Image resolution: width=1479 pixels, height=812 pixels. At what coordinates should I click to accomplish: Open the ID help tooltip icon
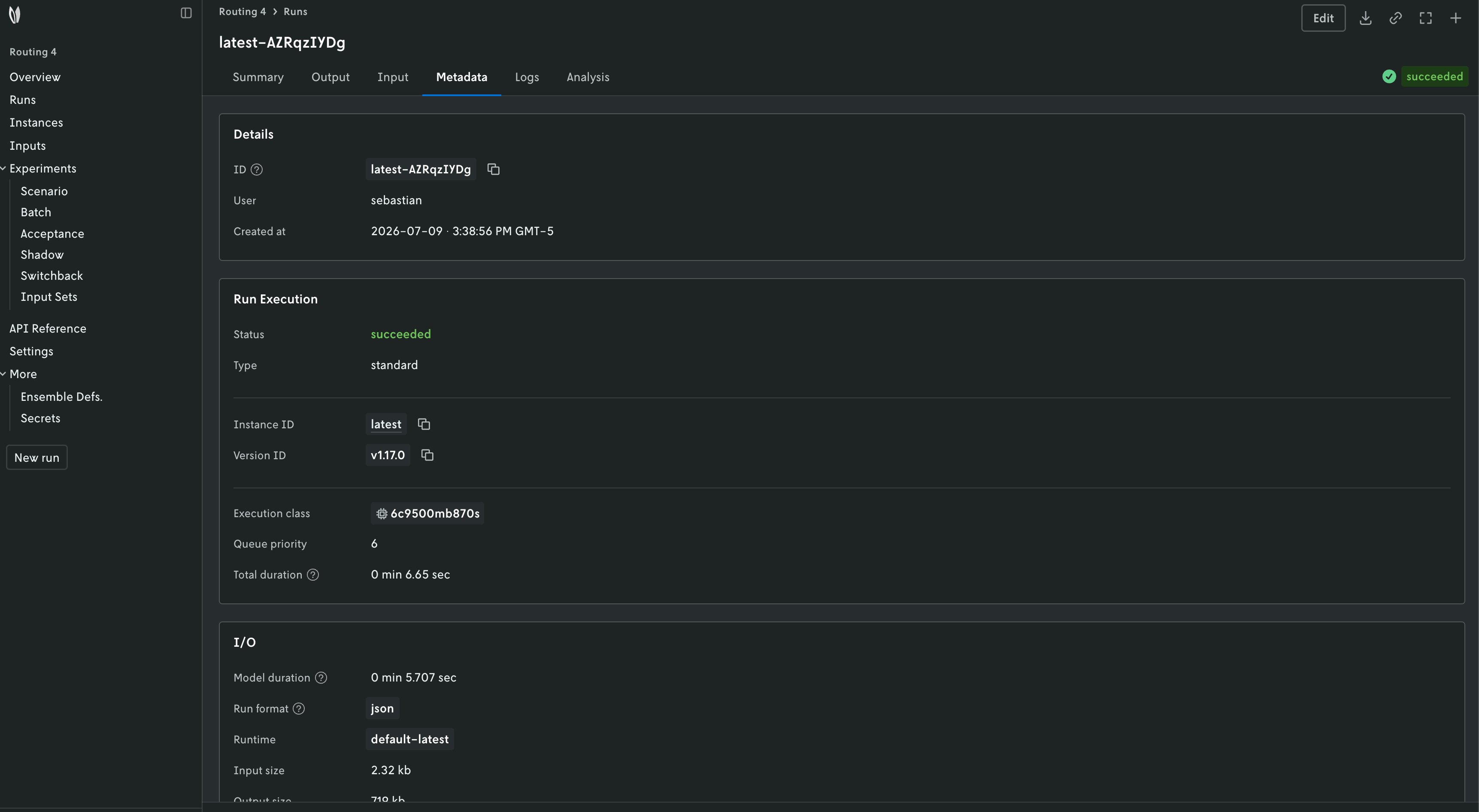[x=257, y=170]
